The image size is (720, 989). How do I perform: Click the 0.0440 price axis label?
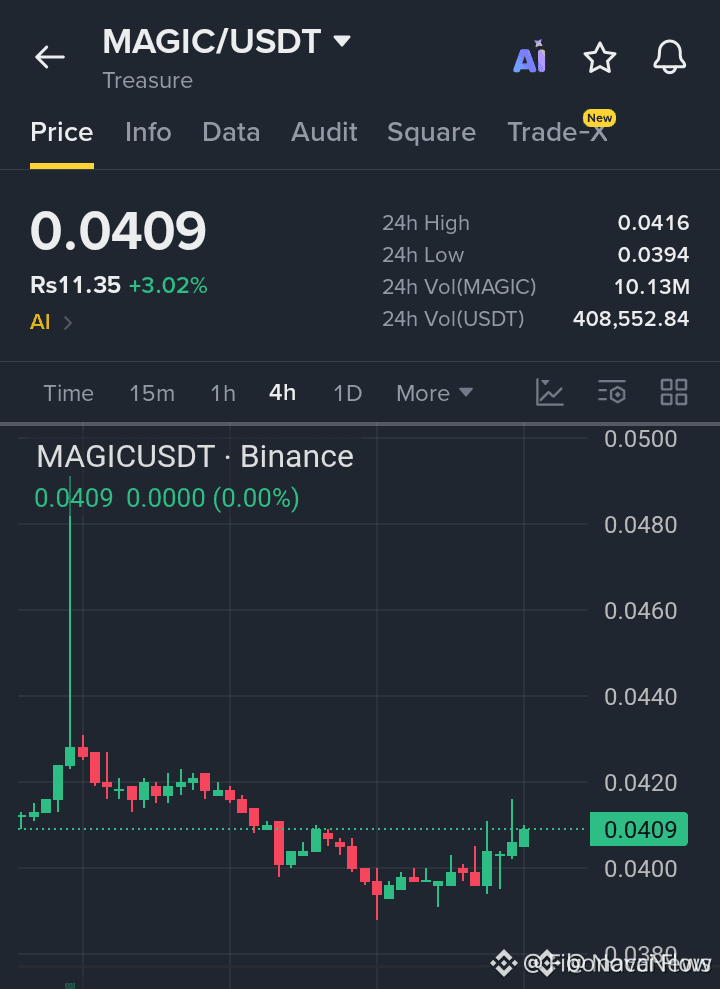click(641, 697)
